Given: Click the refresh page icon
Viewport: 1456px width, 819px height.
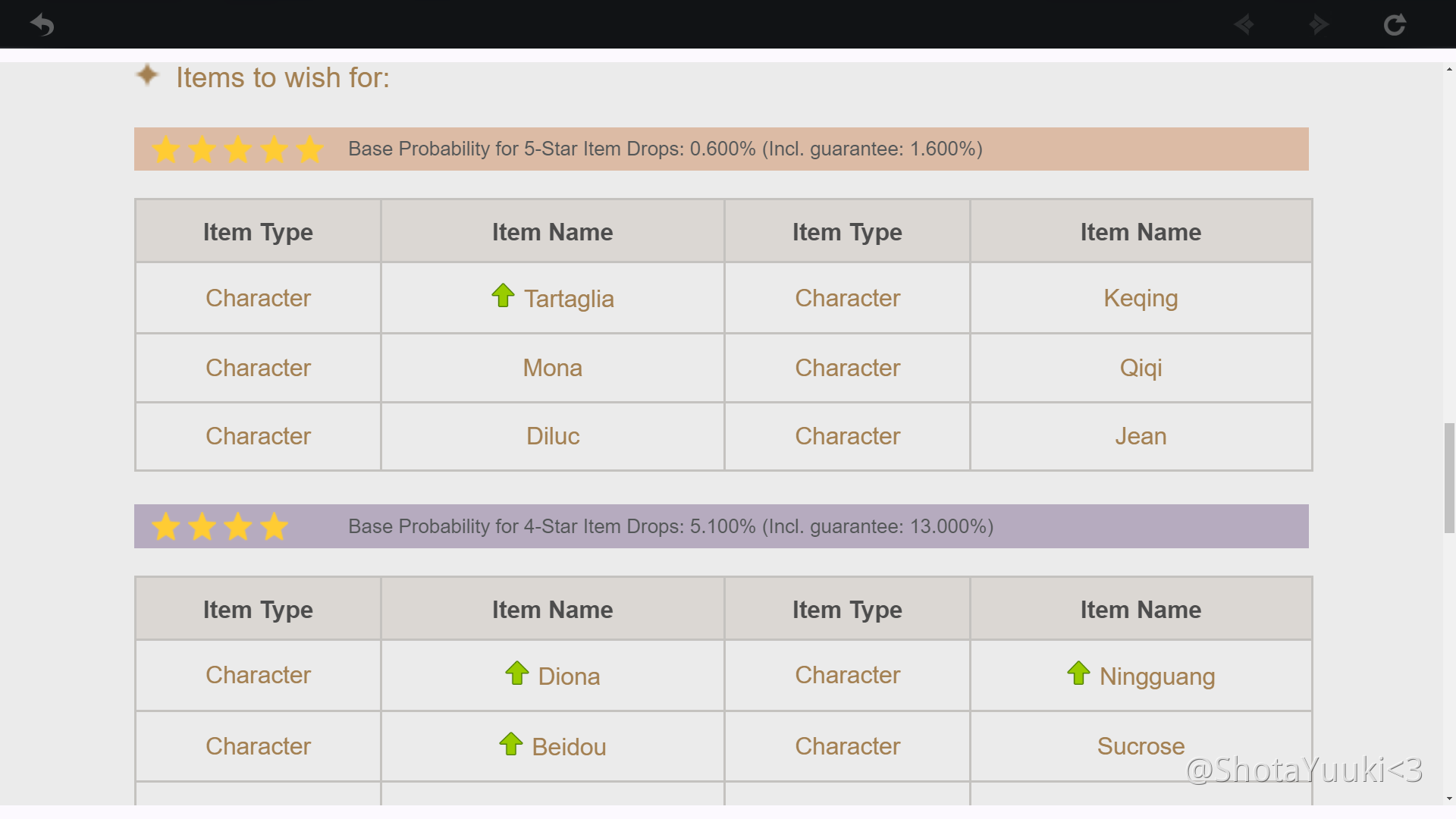Looking at the screenshot, I should coord(1395,25).
